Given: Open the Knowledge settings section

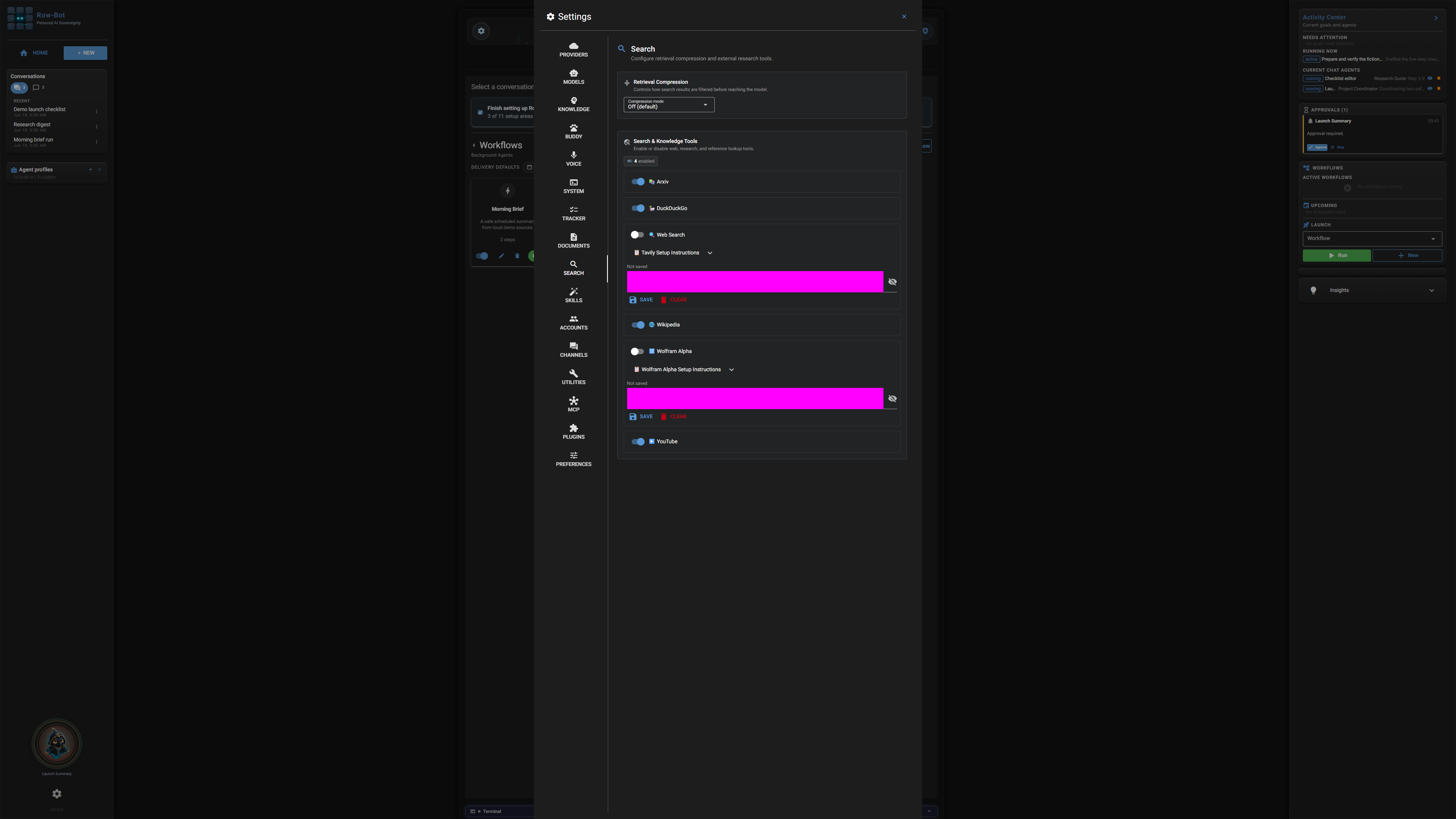Looking at the screenshot, I should point(573,104).
